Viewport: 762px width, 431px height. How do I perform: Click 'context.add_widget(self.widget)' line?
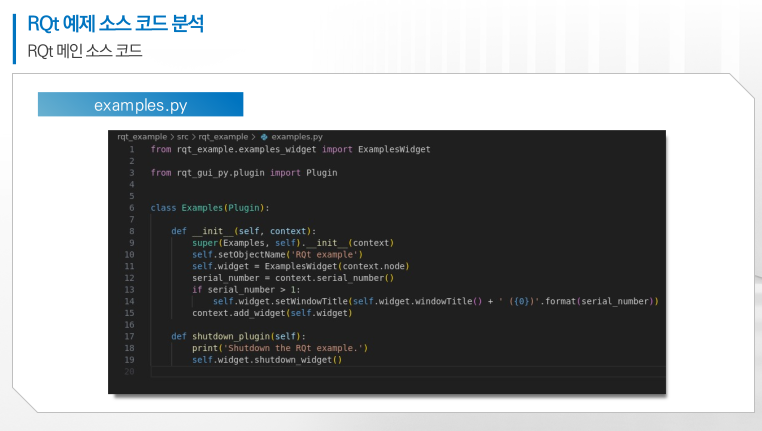[272, 313]
